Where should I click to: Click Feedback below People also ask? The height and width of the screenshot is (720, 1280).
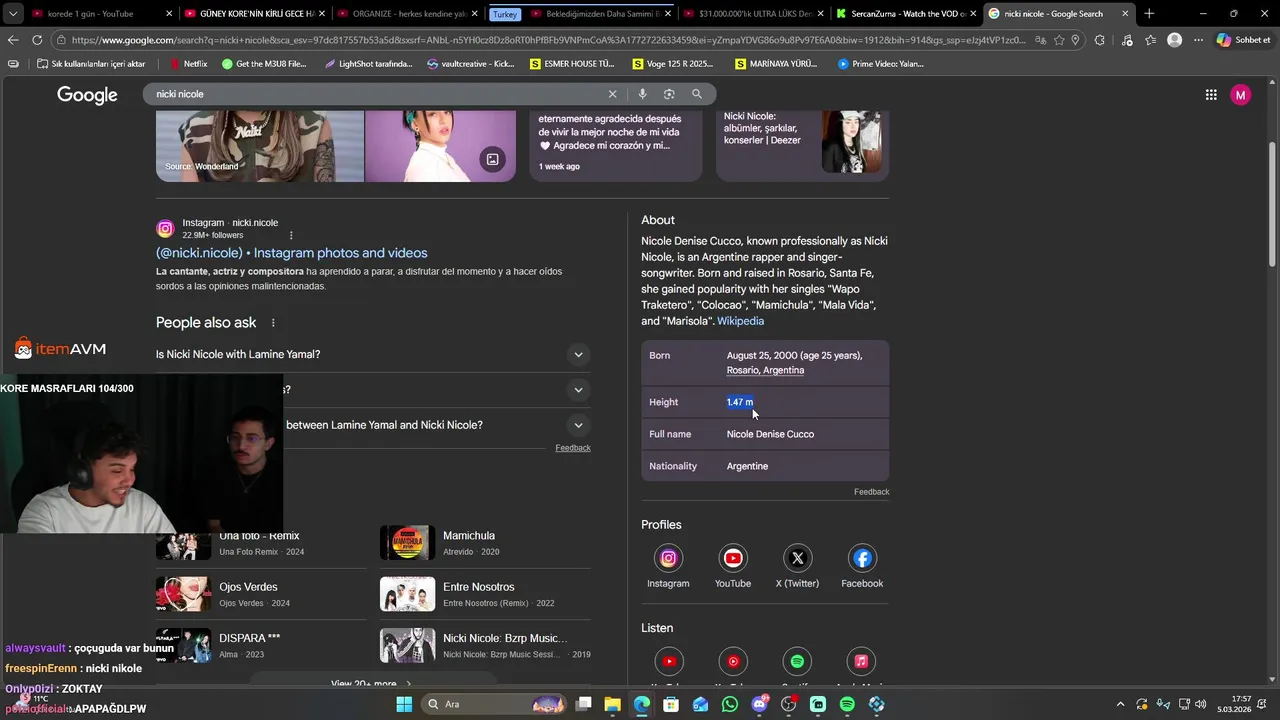[573, 448]
